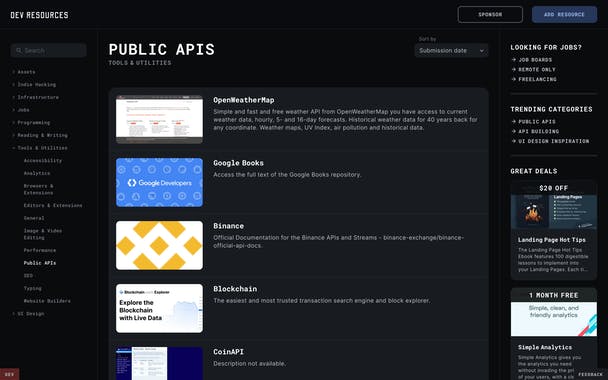
Task: Open the Website Builders subcategory
Action: (x=47, y=301)
